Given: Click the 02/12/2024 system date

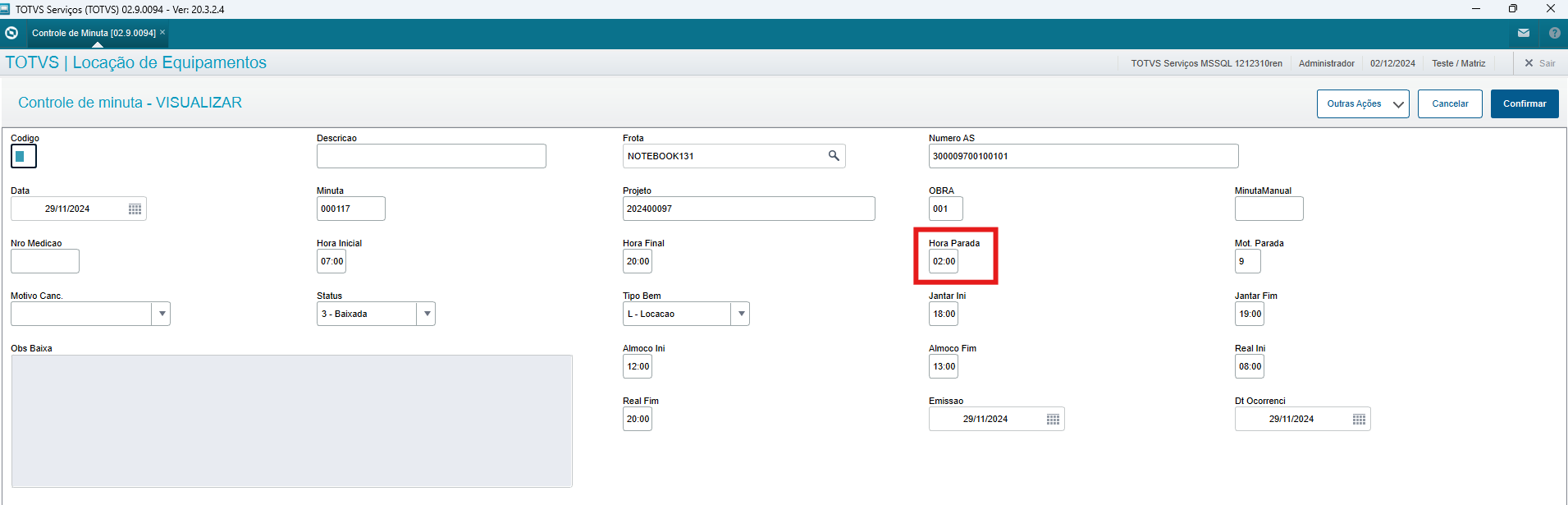Looking at the screenshot, I should click(1392, 63).
